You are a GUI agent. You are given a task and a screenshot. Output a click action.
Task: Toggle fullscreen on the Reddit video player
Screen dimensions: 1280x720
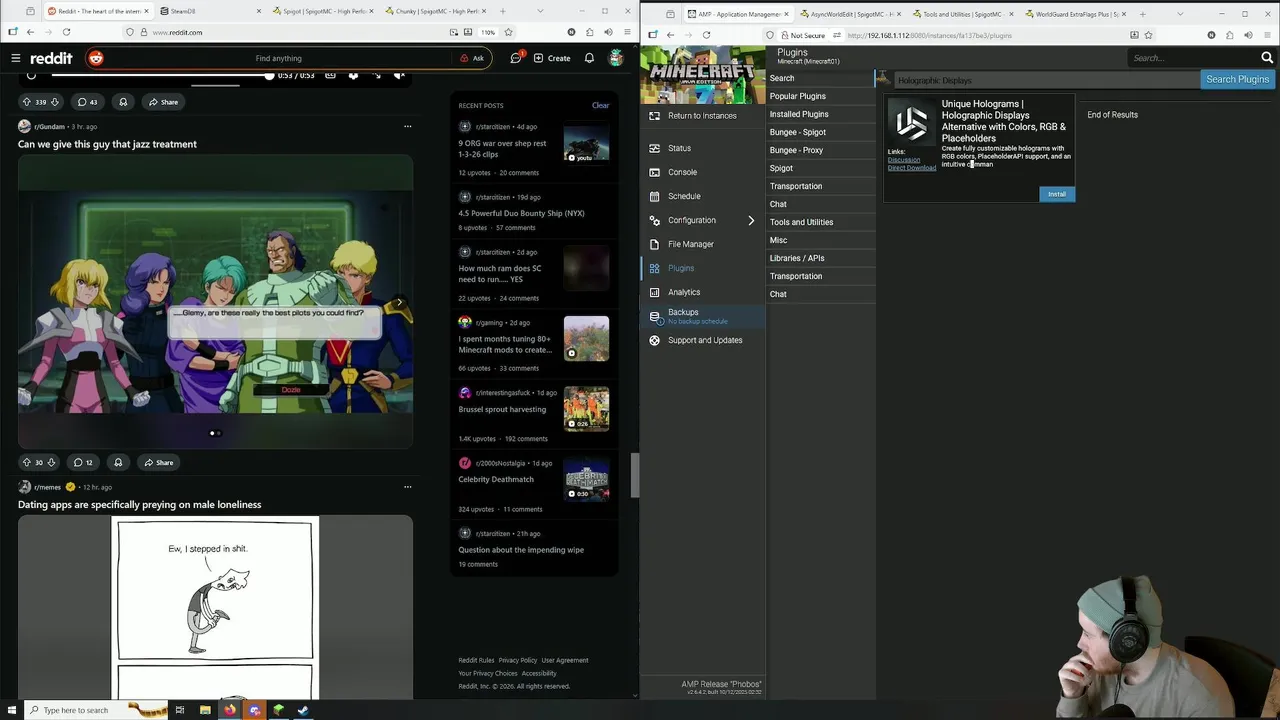(376, 76)
